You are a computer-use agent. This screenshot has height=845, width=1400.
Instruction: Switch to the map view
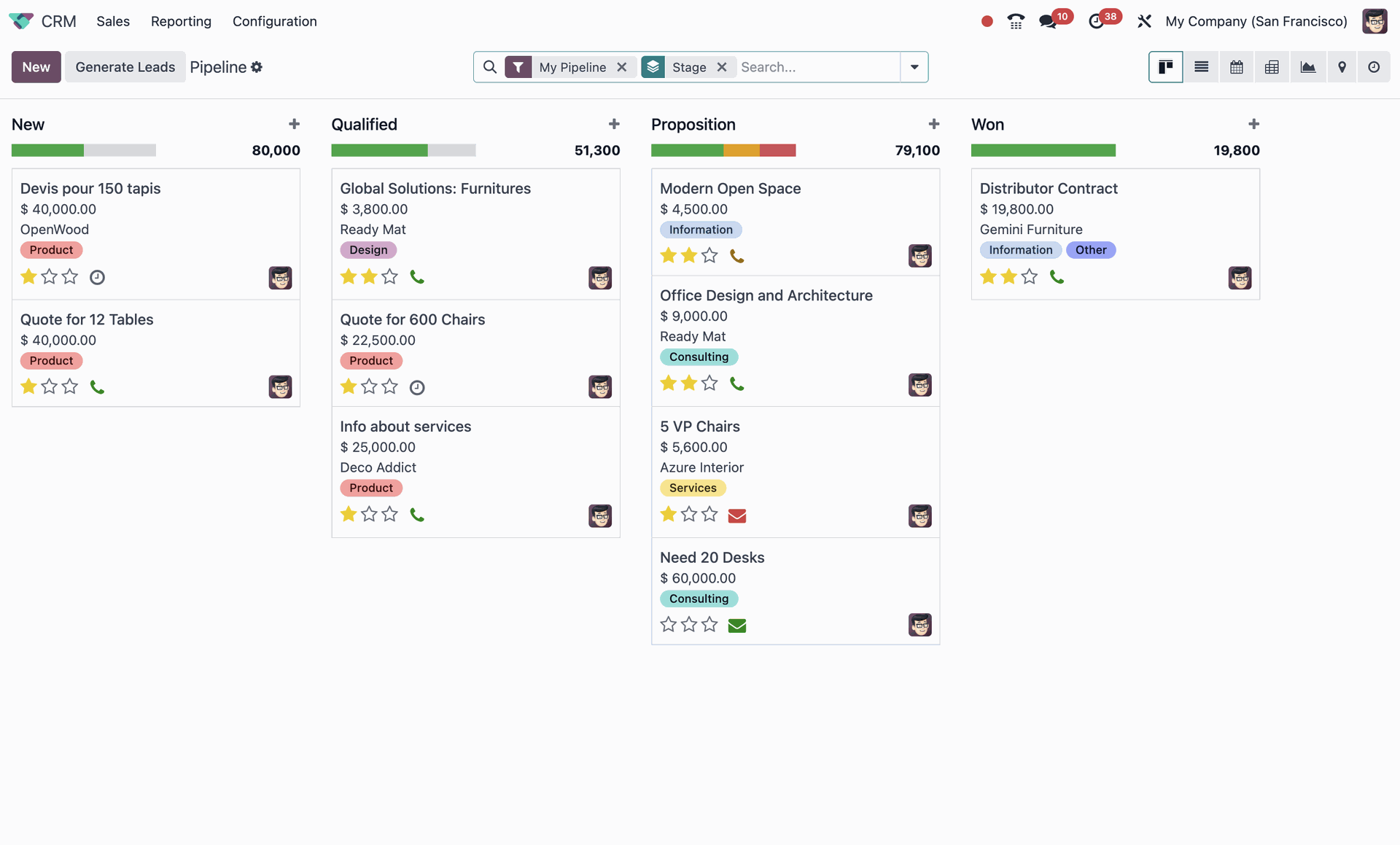pos(1342,66)
